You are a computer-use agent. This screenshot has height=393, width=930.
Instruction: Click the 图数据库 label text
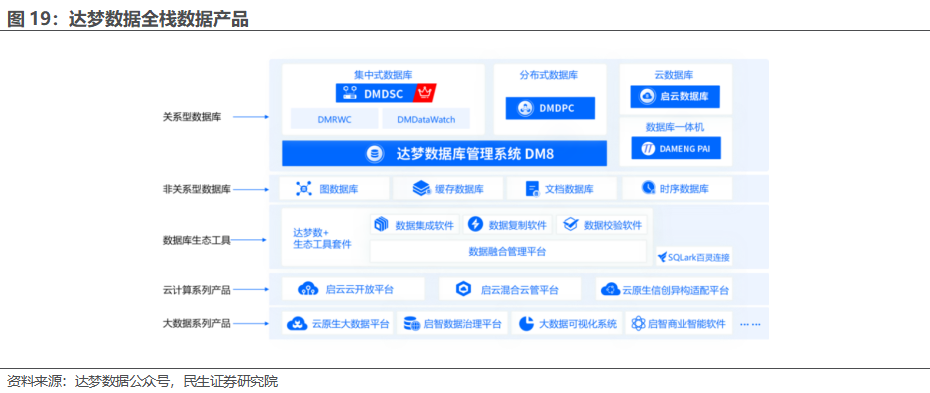[339, 190]
